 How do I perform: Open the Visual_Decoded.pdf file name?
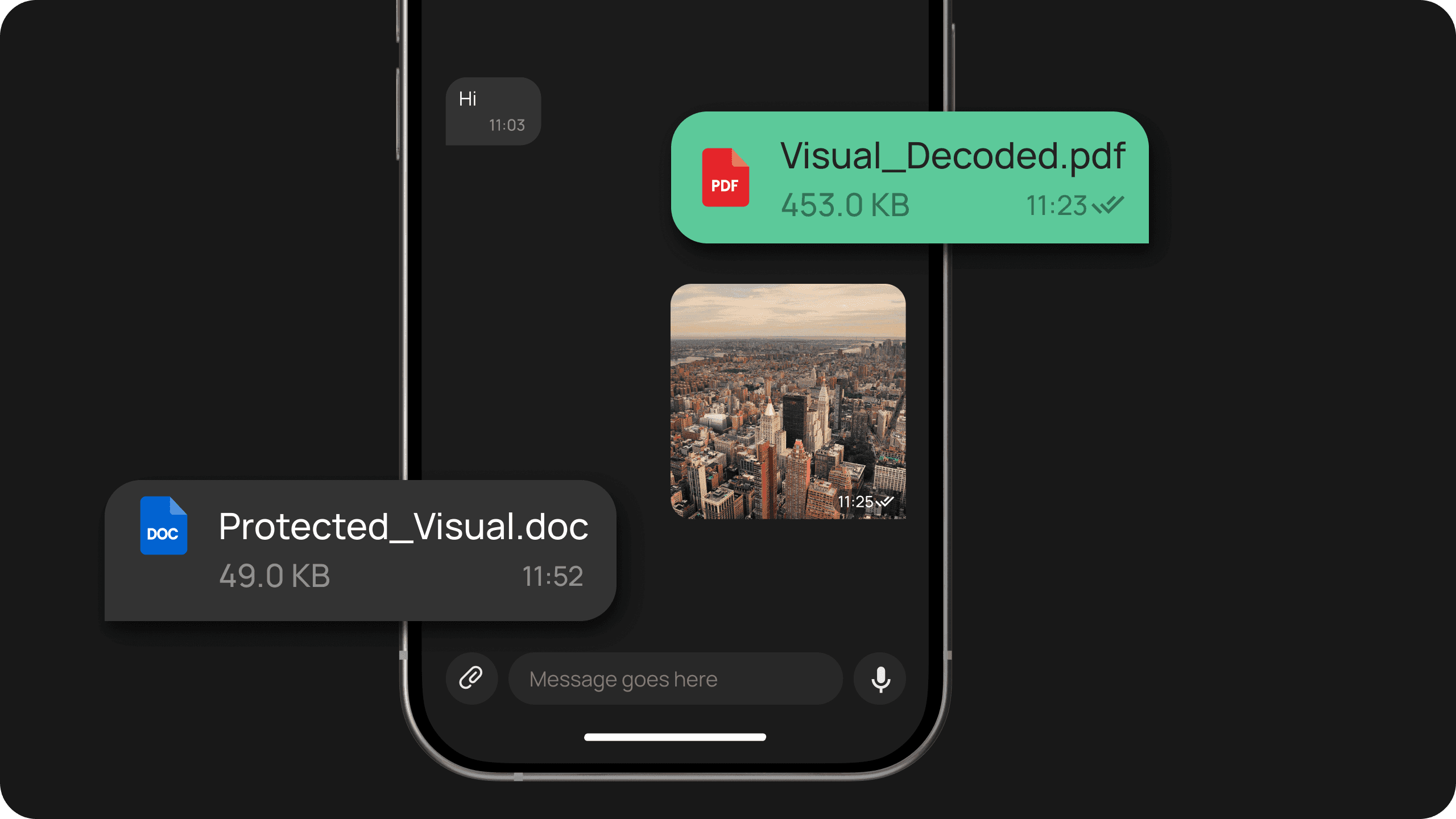(952, 155)
